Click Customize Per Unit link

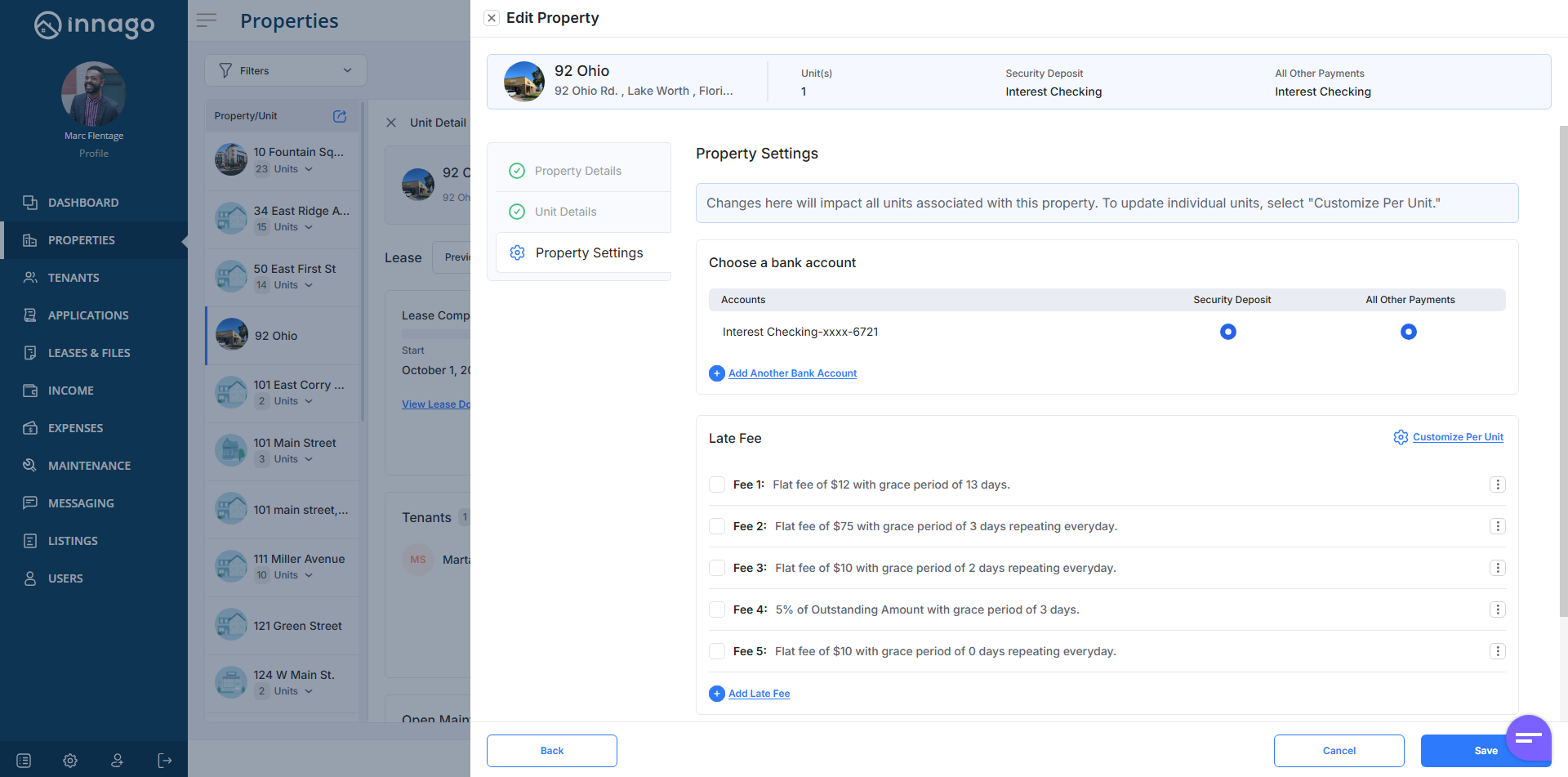[x=1457, y=437]
